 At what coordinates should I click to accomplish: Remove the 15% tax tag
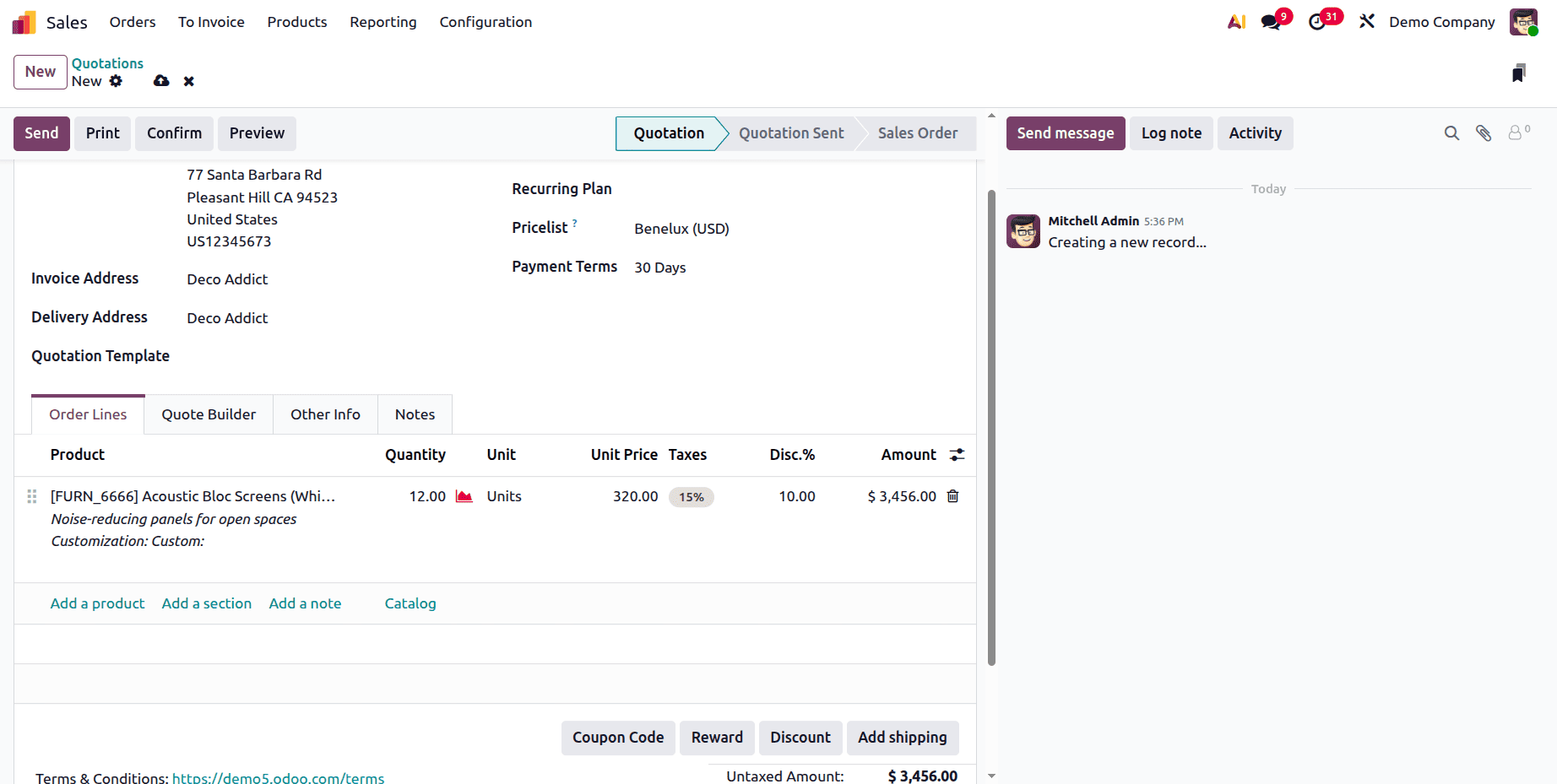coord(691,496)
